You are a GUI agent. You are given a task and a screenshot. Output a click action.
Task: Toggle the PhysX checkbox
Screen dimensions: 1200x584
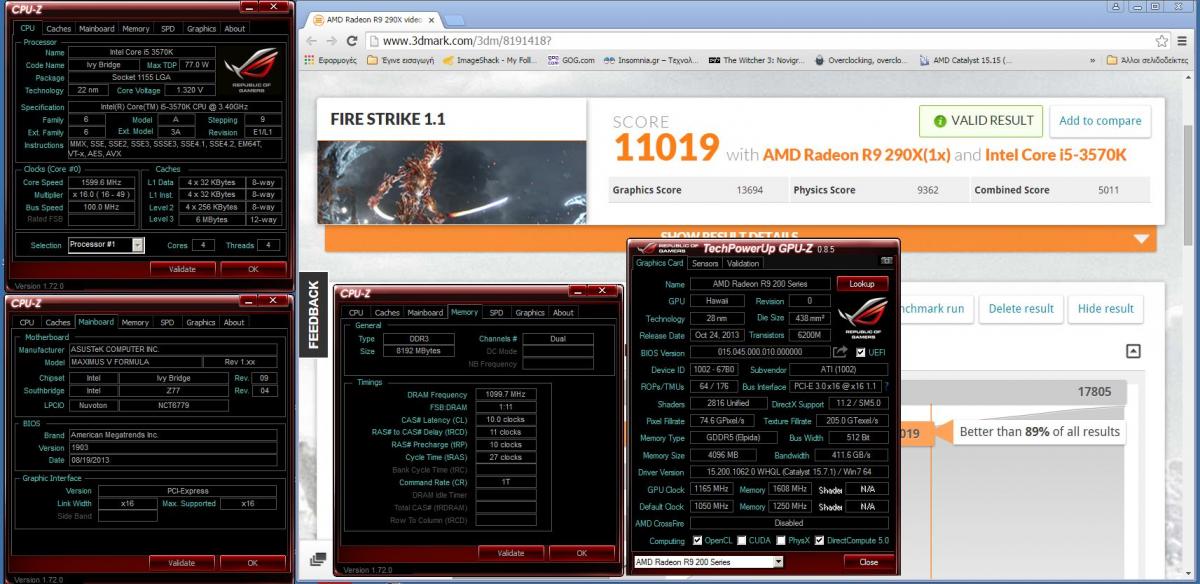click(781, 541)
